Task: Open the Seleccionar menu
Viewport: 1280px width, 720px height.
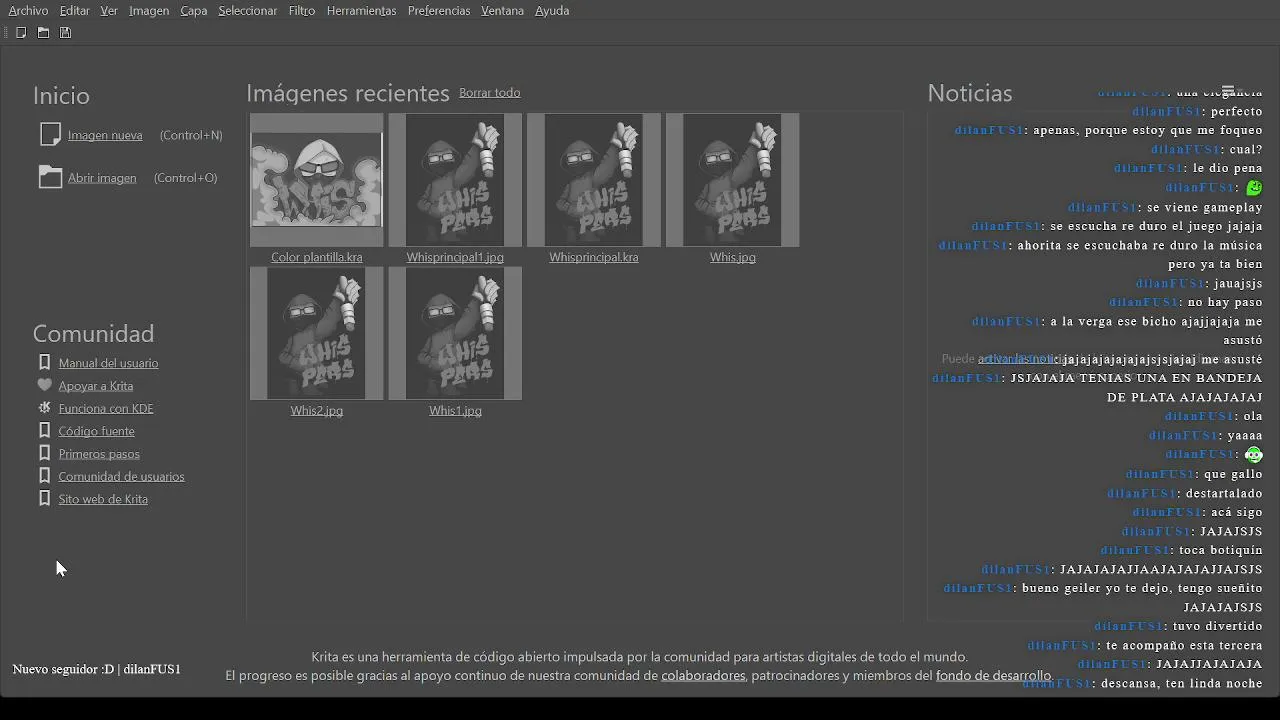Action: click(247, 10)
